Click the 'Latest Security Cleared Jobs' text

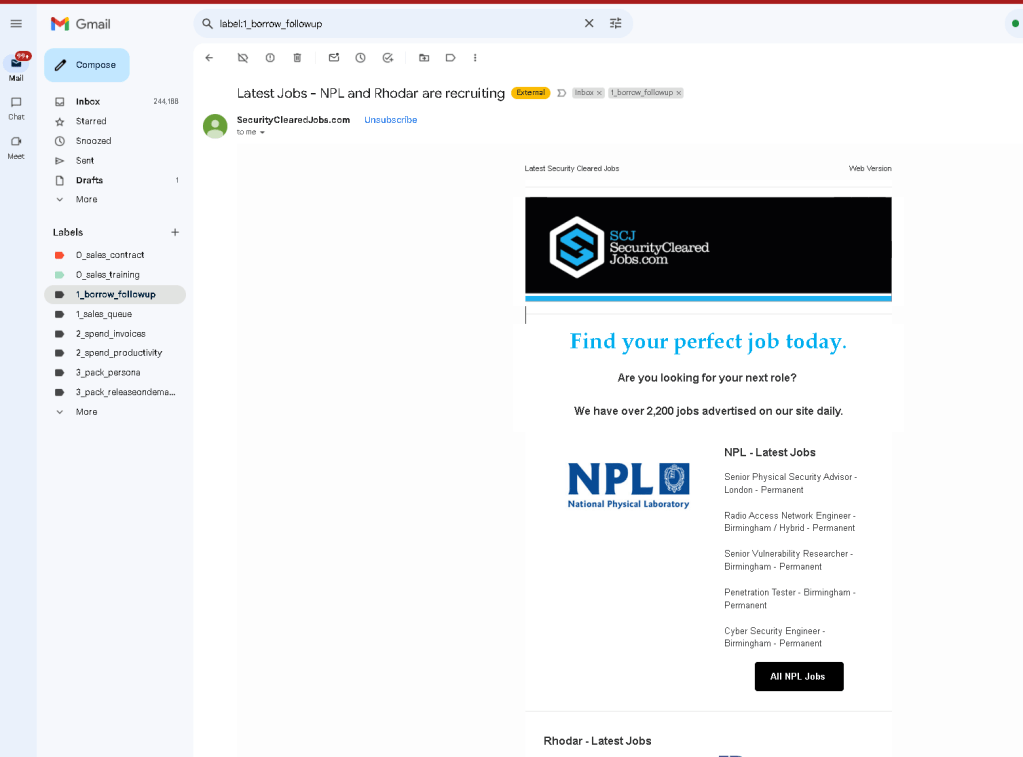[572, 168]
